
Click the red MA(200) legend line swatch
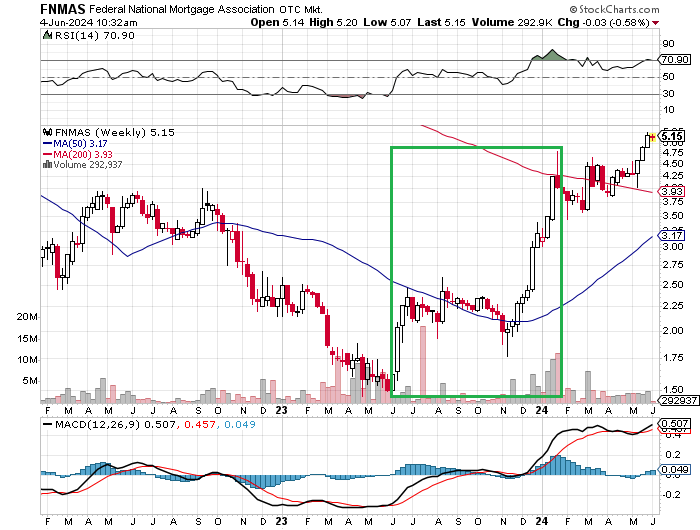[x=47, y=154]
